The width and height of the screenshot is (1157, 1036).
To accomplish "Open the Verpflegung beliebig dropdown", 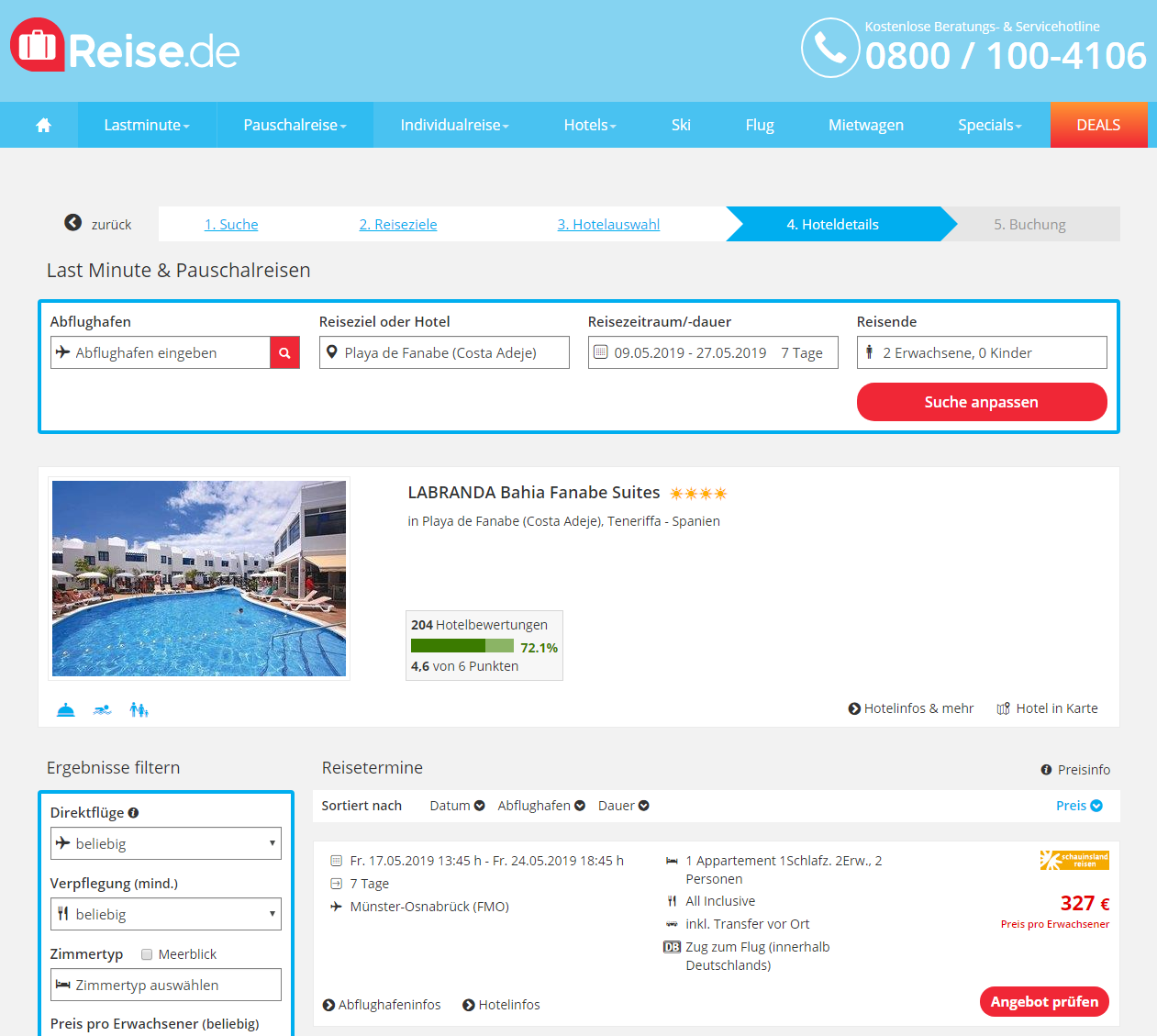I will (x=166, y=914).
